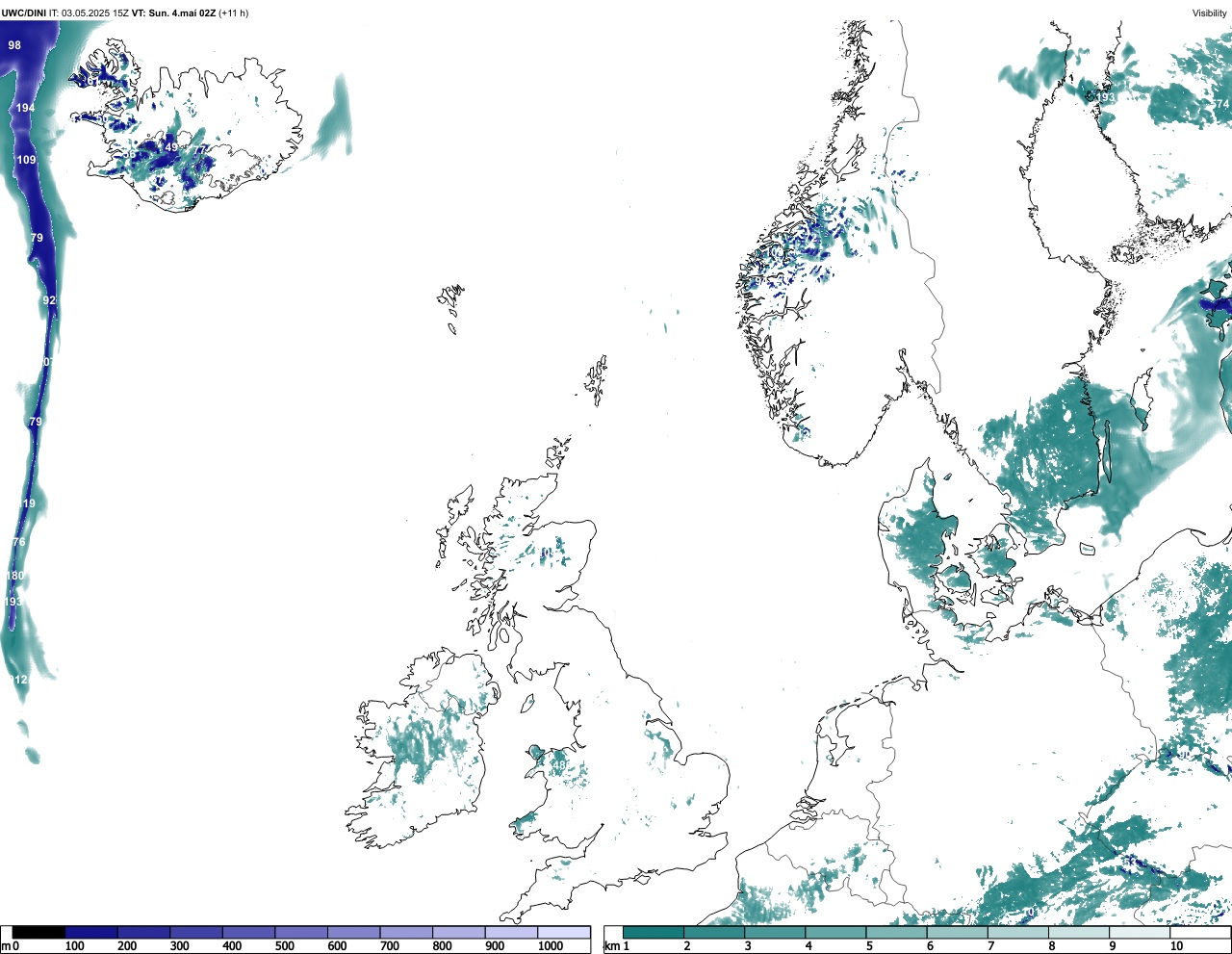Click the km legend swatch starting at 5
This screenshot has width=1232, height=954.
pos(896,933)
